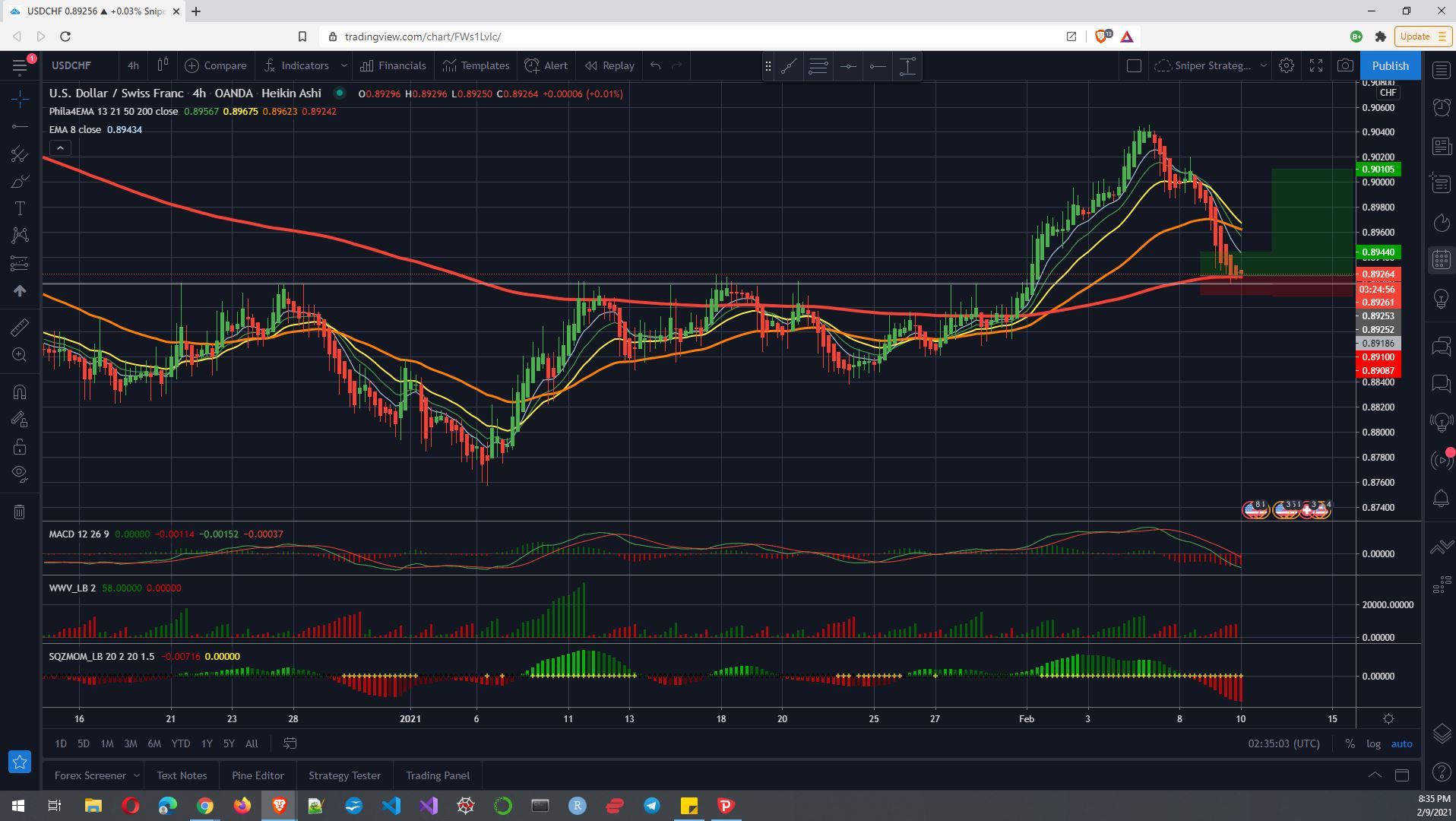Select the measure ruler tool
The width and height of the screenshot is (1456, 821).
click(x=21, y=327)
